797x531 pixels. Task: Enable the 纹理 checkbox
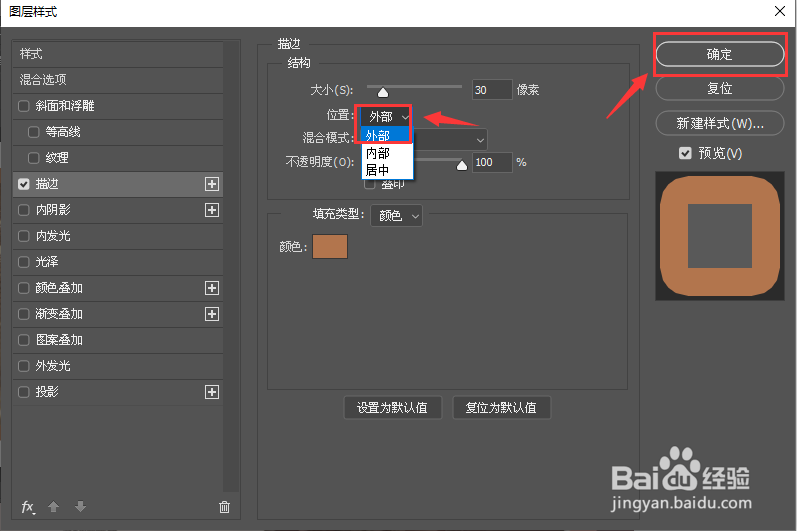click(34, 158)
